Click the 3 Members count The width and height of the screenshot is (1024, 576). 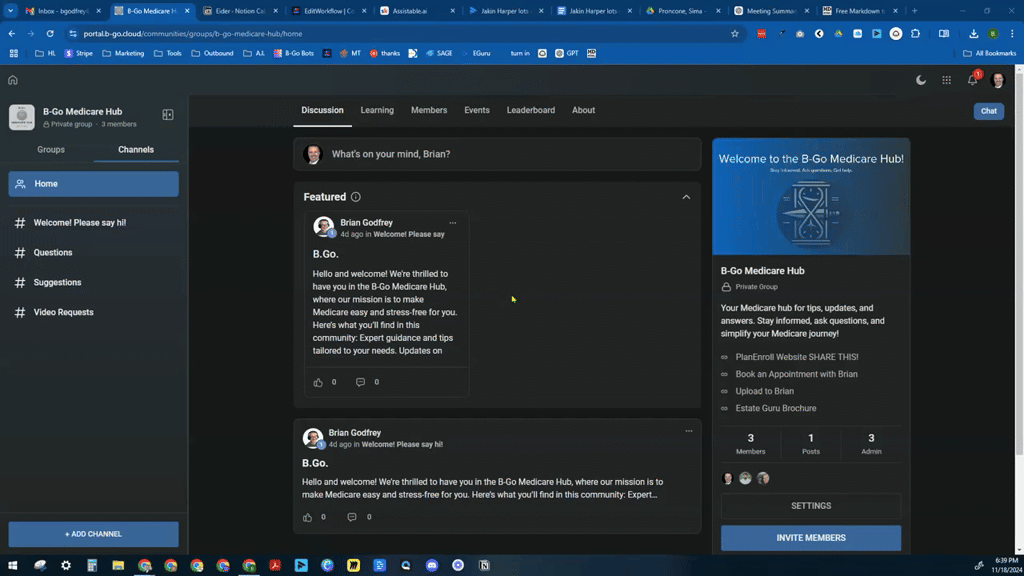(750, 444)
